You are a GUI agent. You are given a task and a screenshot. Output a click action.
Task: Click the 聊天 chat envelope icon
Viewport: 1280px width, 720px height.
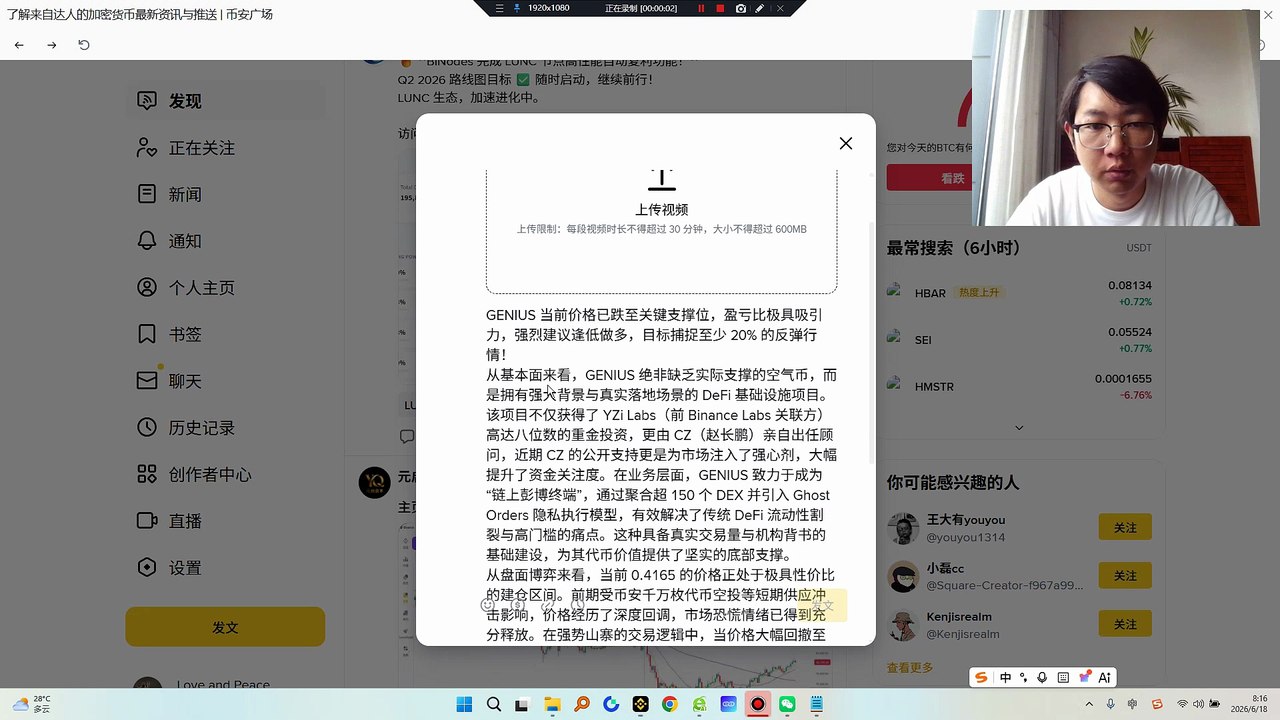(x=147, y=381)
